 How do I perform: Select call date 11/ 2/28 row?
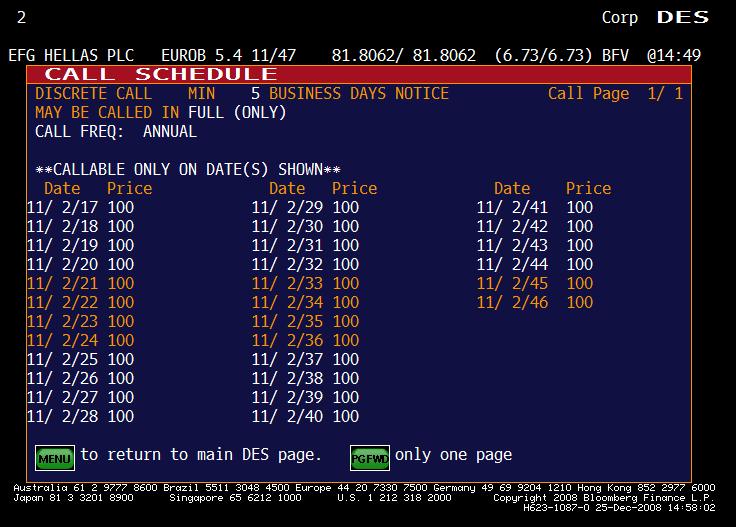(80, 416)
